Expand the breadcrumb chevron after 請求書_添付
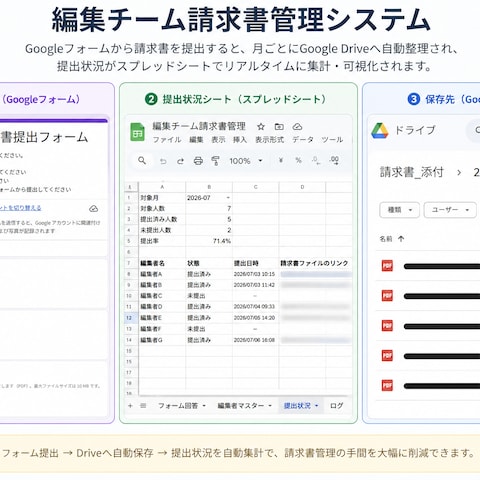 (459, 172)
